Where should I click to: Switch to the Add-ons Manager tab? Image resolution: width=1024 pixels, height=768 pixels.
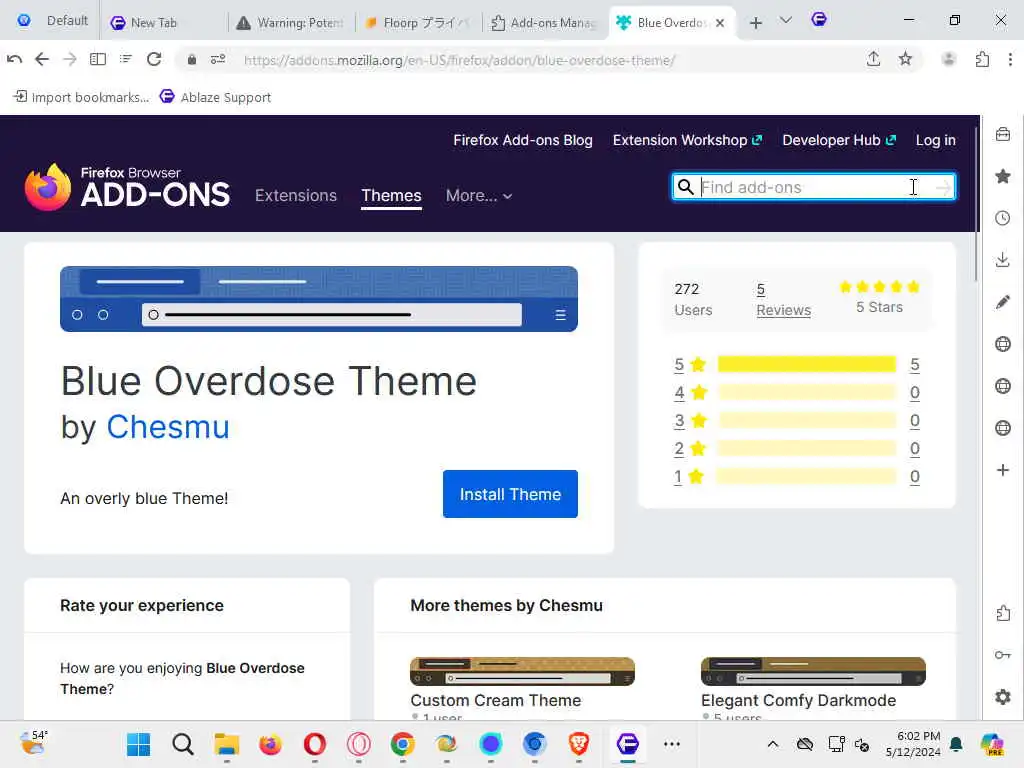coord(545,23)
